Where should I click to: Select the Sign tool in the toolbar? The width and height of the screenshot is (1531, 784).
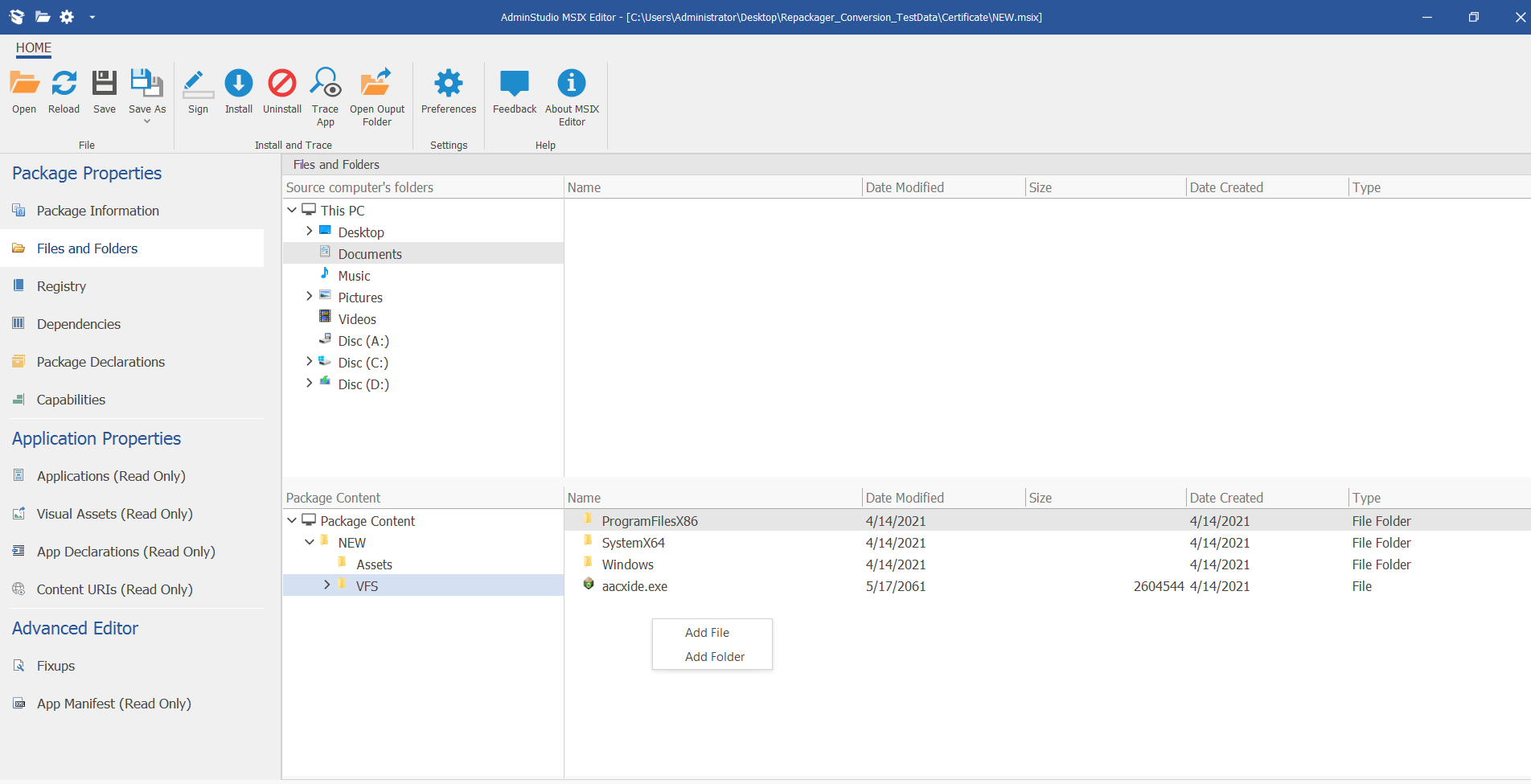pyautogui.click(x=198, y=91)
